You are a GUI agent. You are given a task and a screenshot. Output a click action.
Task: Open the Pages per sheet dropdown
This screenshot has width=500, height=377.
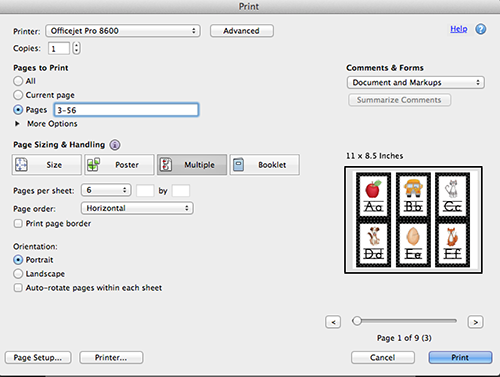pos(106,190)
